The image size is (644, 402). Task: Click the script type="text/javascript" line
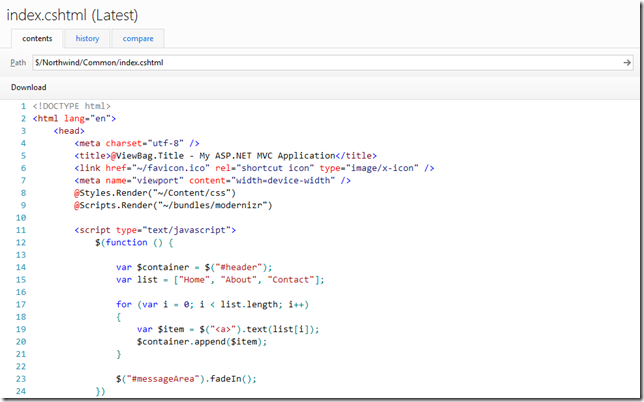(155, 230)
